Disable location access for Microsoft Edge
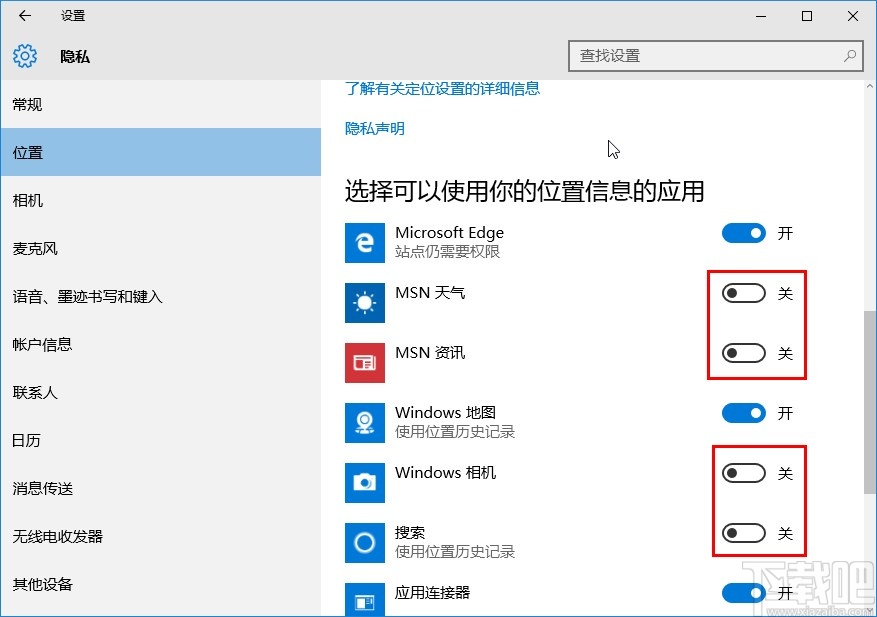The height and width of the screenshot is (617, 877). pyautogui.click(x=743, y=232)
